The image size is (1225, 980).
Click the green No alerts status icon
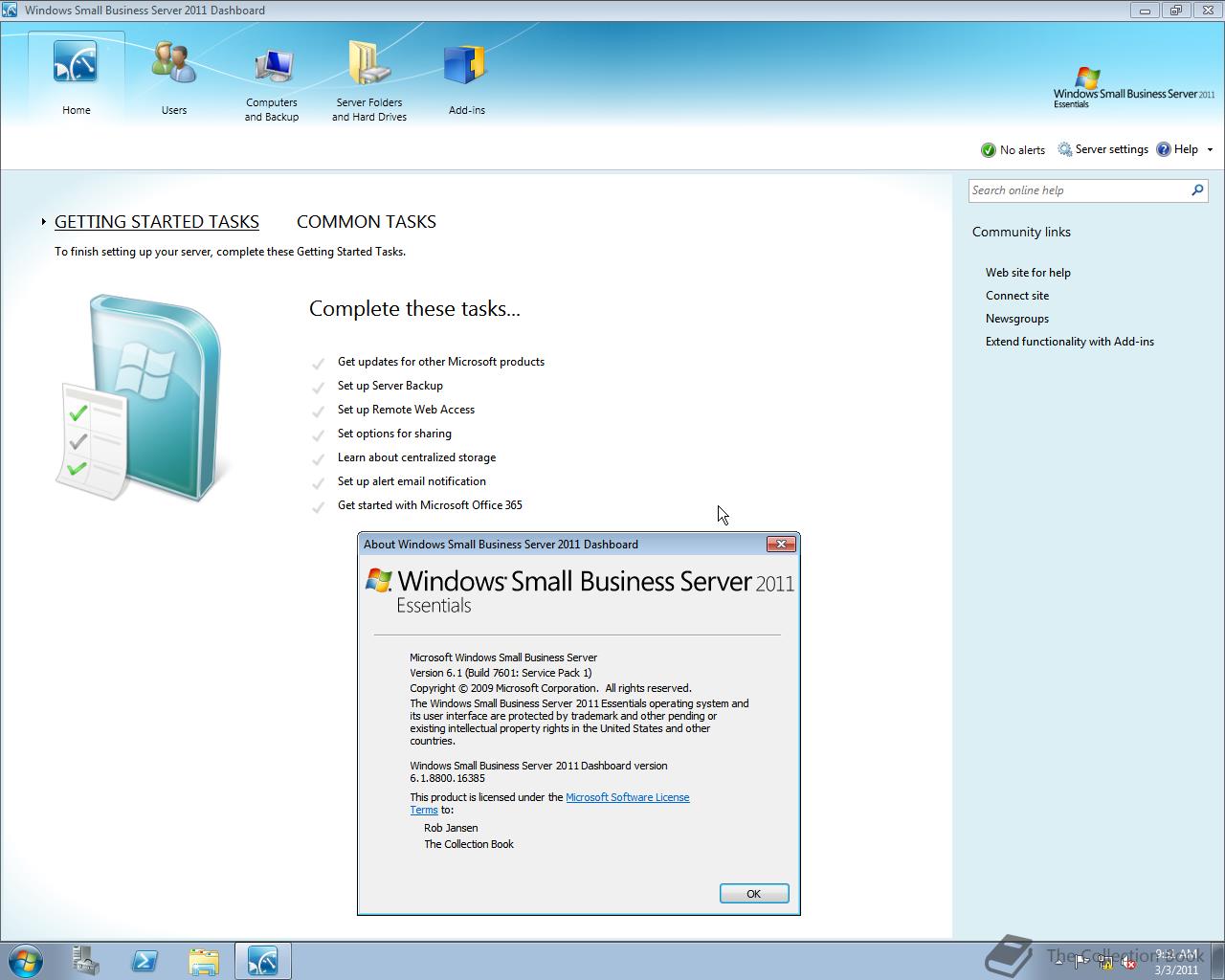989,150
